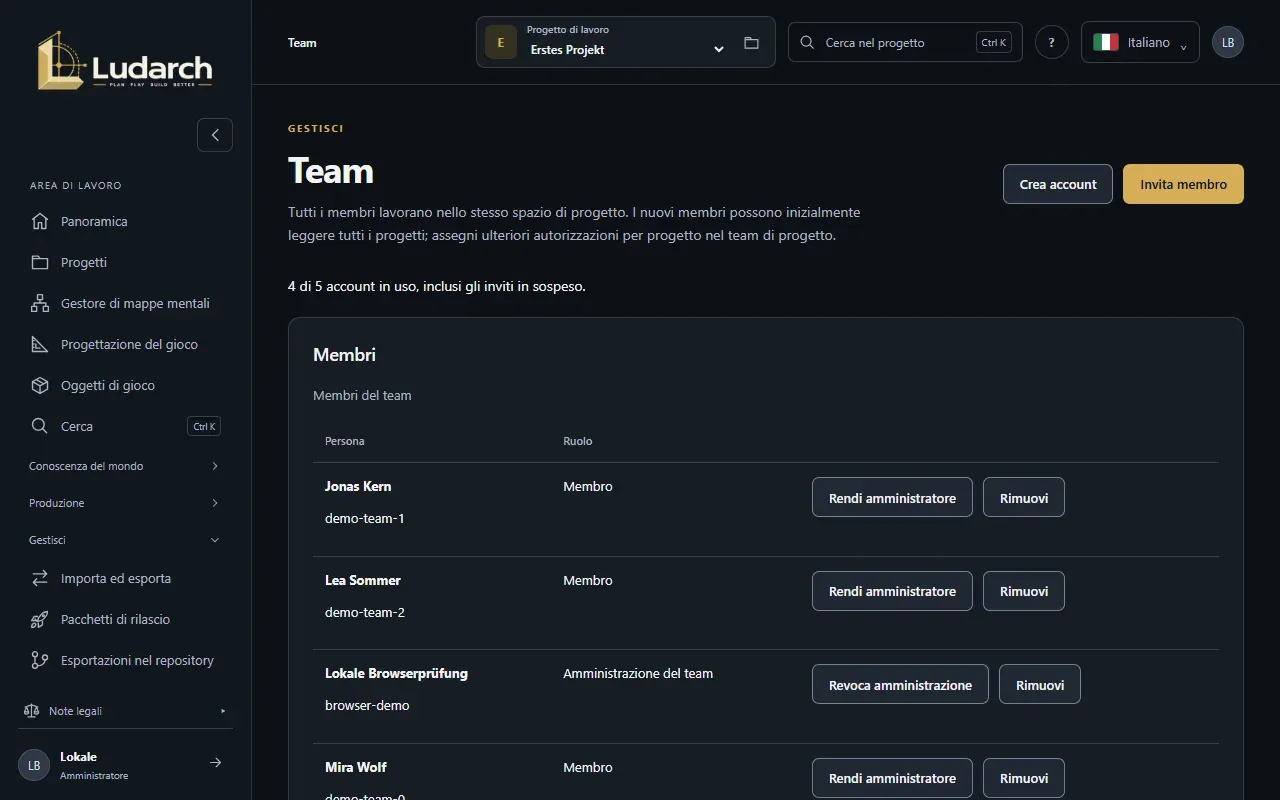Click the Cerca nel progetto search field

905,42
